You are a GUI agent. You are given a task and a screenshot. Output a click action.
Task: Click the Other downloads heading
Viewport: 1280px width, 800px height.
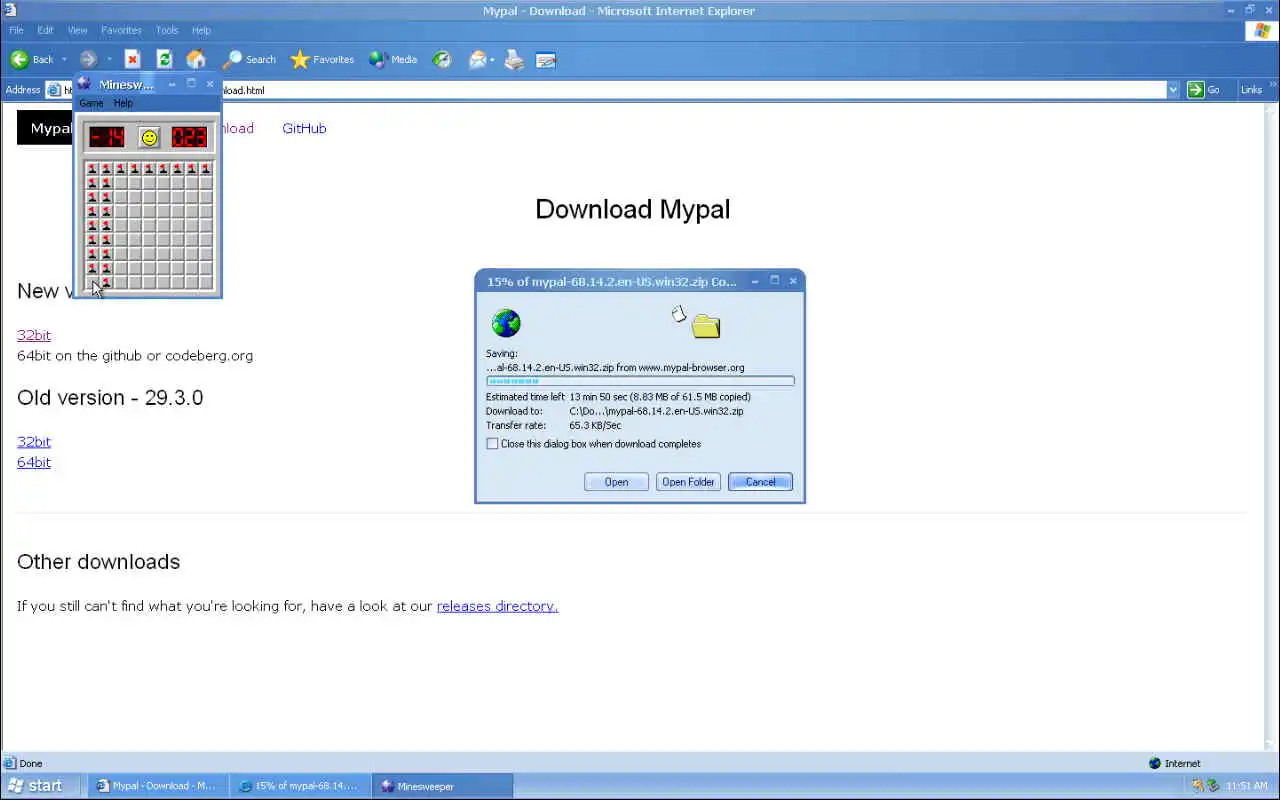point(99,562)
